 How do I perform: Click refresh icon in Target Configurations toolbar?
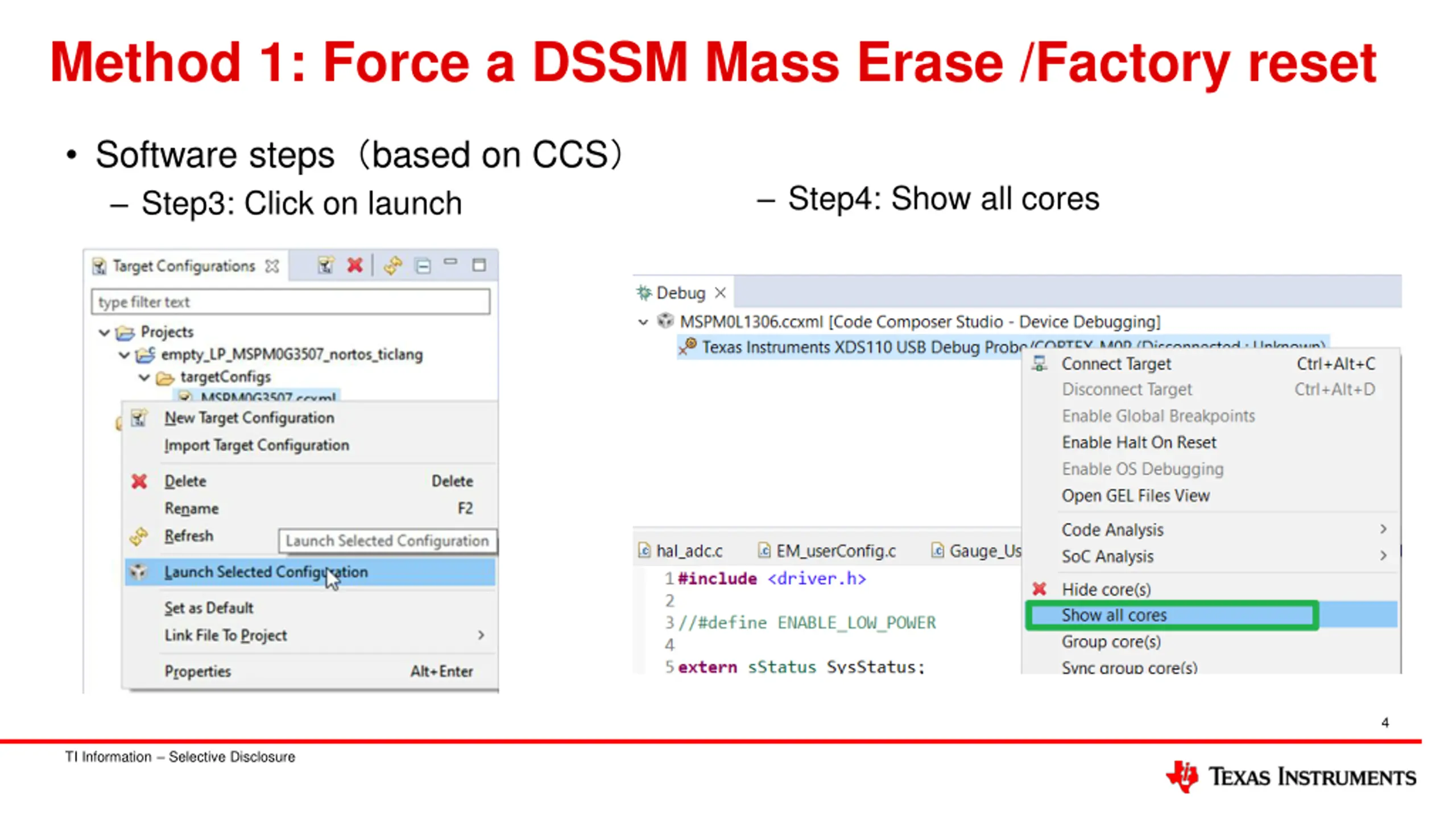(392, 265)
